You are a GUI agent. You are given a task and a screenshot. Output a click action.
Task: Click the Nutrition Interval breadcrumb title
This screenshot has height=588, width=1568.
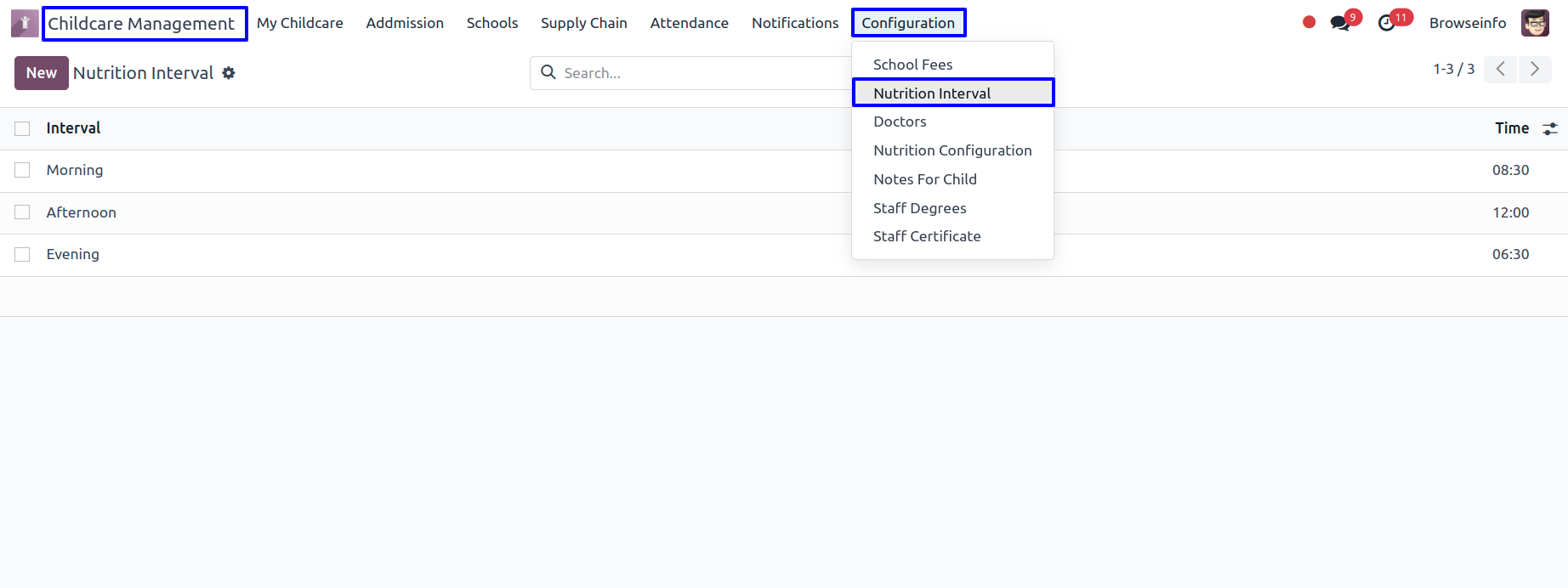tap(144, 73)
